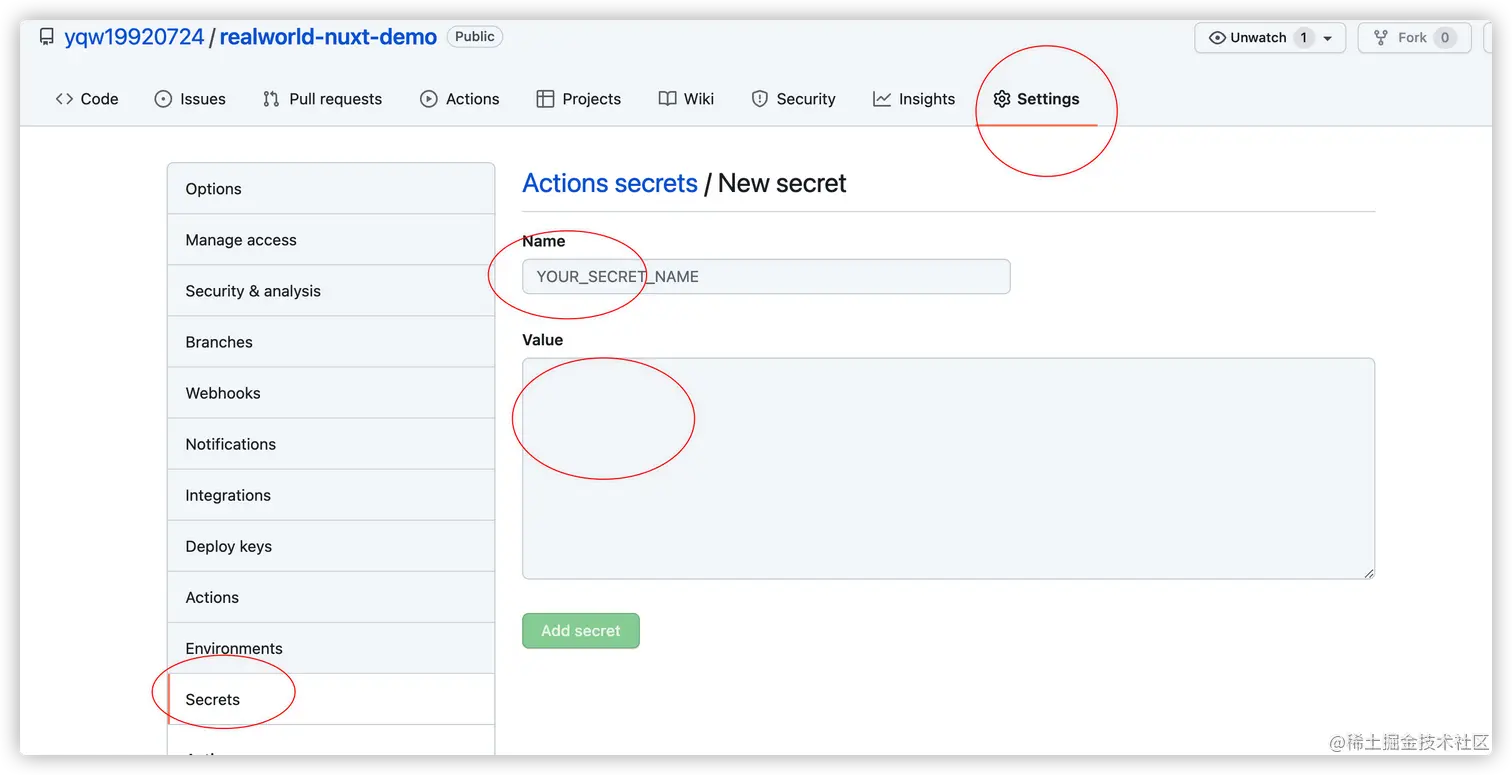Select the Settings tab
This screenshot has height=775, width=1512.
pyautogui.click(x=1036, y=99)
